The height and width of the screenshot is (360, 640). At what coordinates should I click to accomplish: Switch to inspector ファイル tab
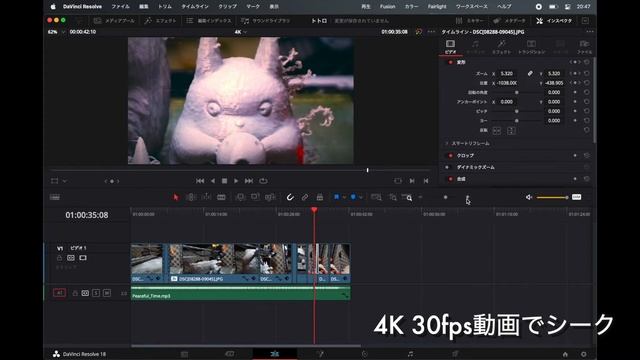[x=584, y=47]
